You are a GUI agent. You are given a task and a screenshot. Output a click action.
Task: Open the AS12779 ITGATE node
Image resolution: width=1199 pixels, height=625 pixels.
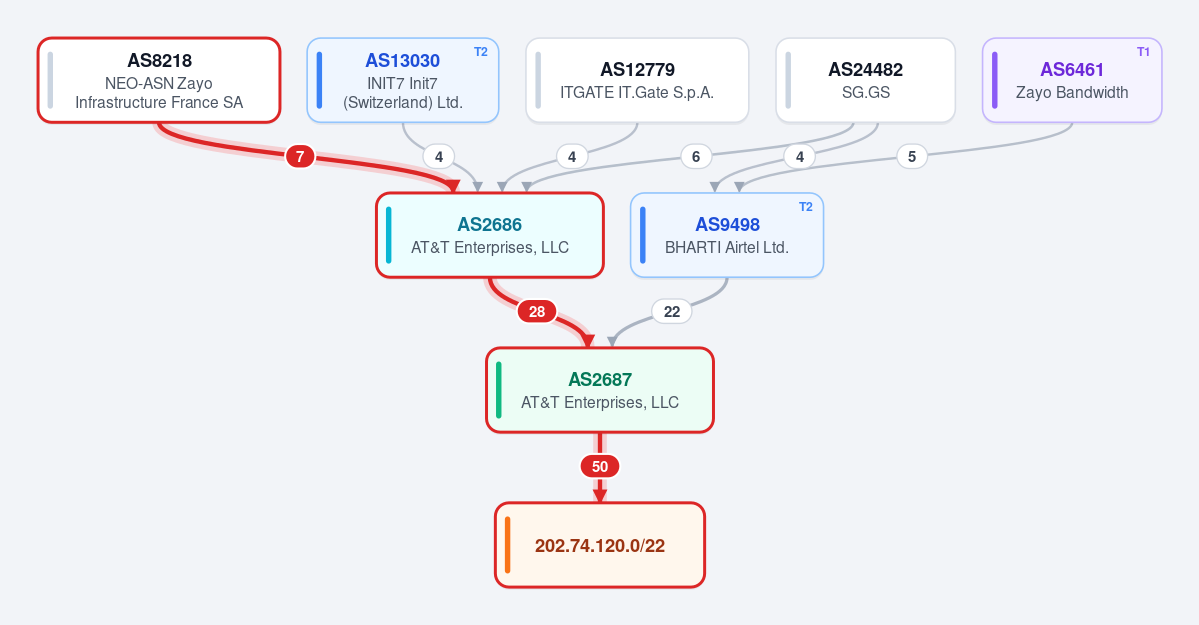pyautogui.click(x=637, y=80)
